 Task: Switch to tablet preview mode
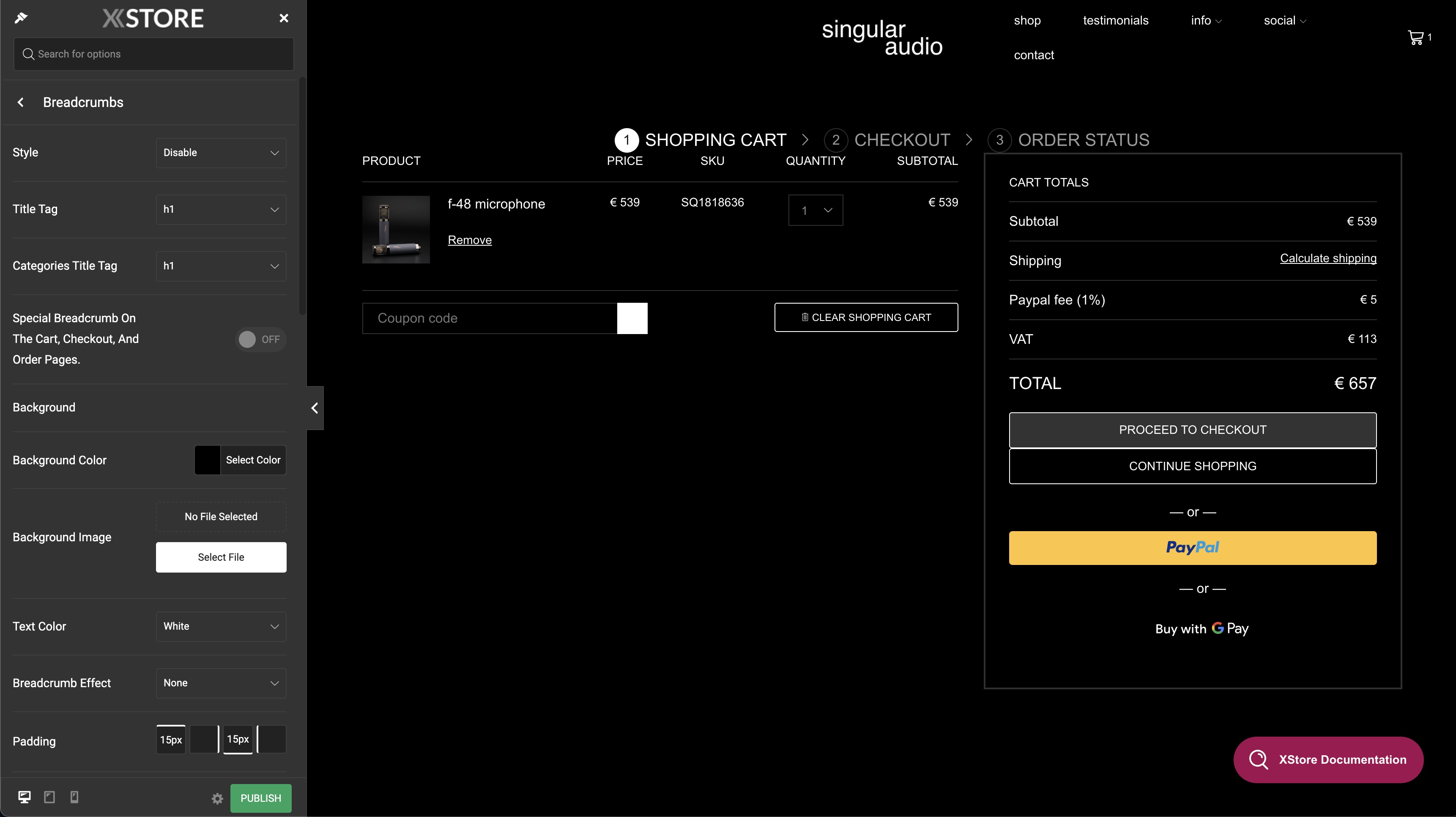[x=50, y=797]
